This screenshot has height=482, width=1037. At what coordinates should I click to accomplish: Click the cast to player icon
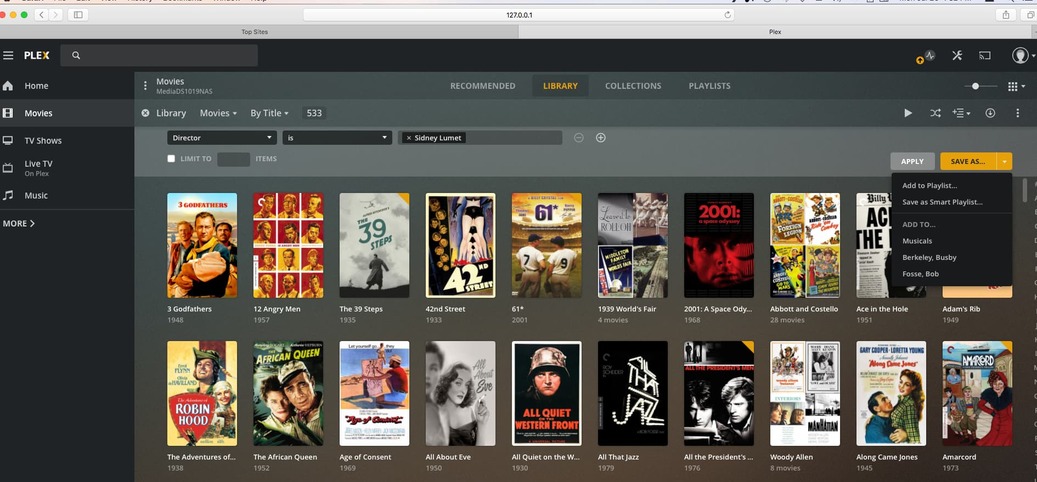click(x=985, y=56)
